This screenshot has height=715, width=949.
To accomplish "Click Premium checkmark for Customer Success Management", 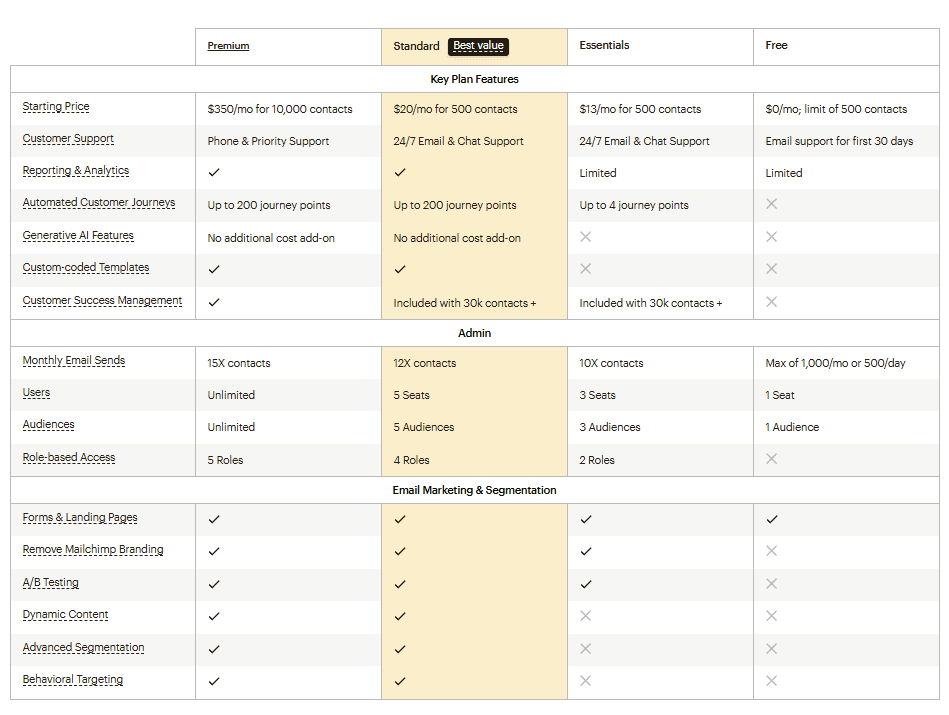I will (x=214, y=302).
